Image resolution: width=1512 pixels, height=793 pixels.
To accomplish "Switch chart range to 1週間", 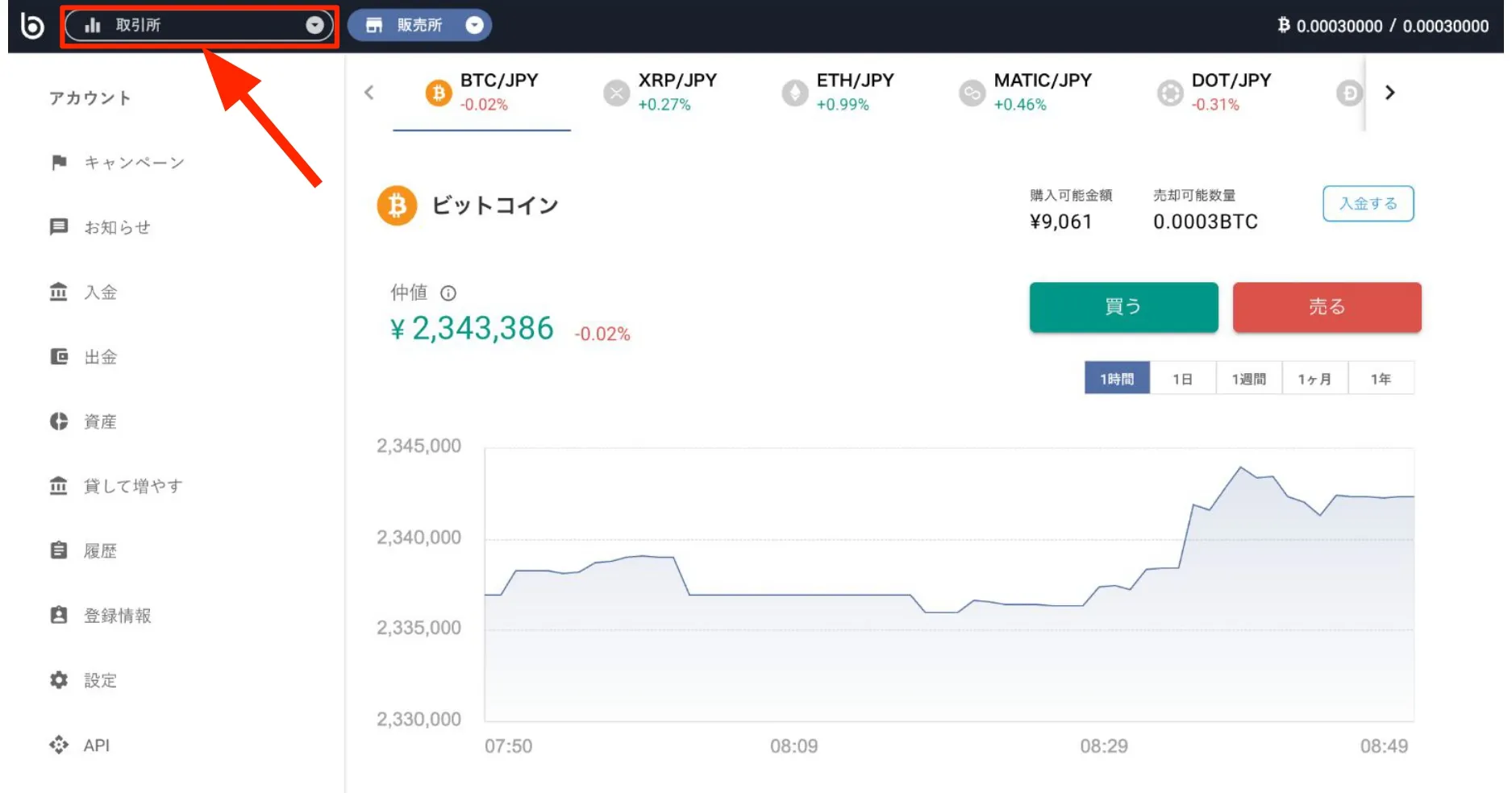I will point(1248,379).
